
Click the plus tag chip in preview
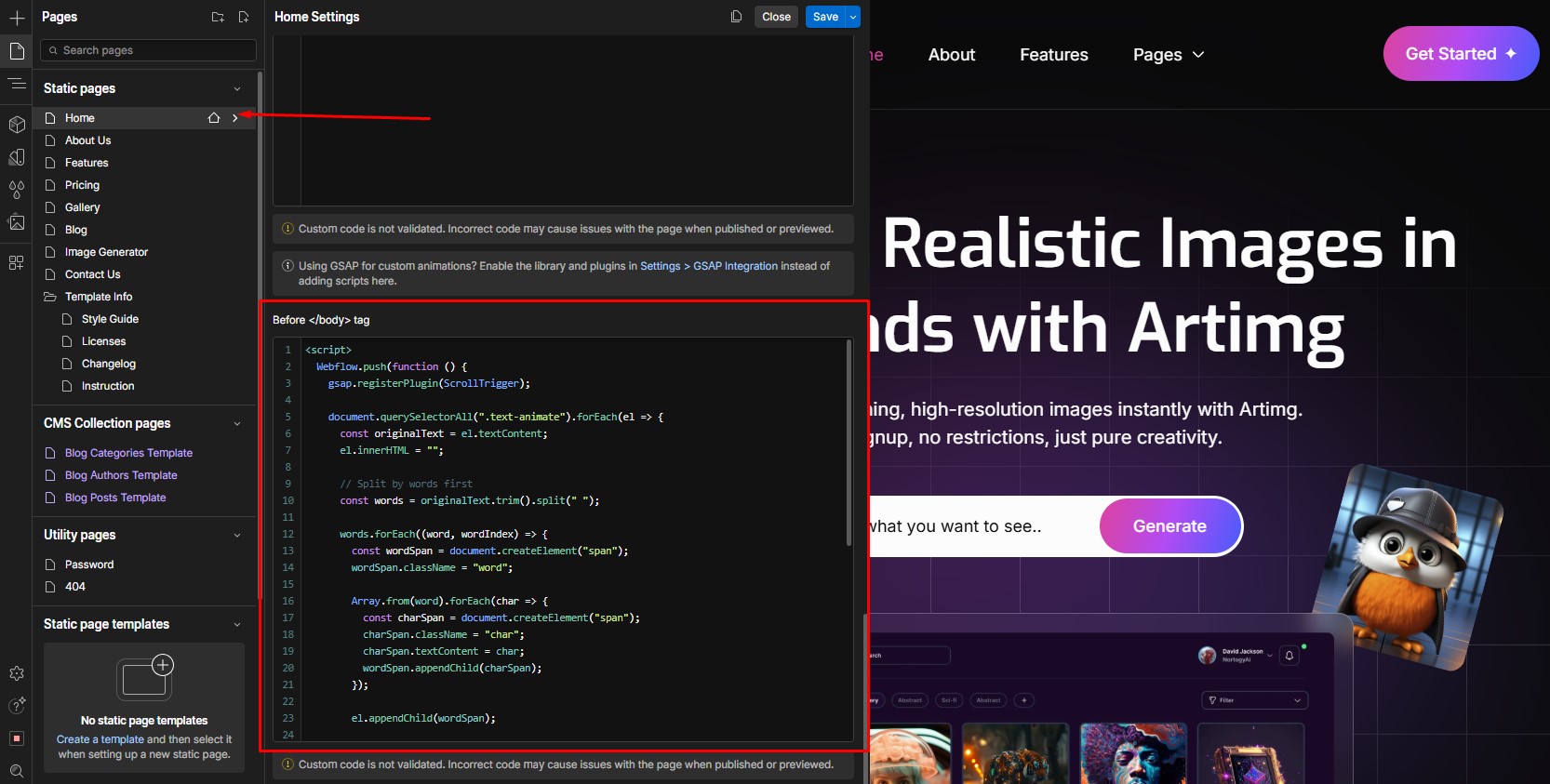[1023, 700]
